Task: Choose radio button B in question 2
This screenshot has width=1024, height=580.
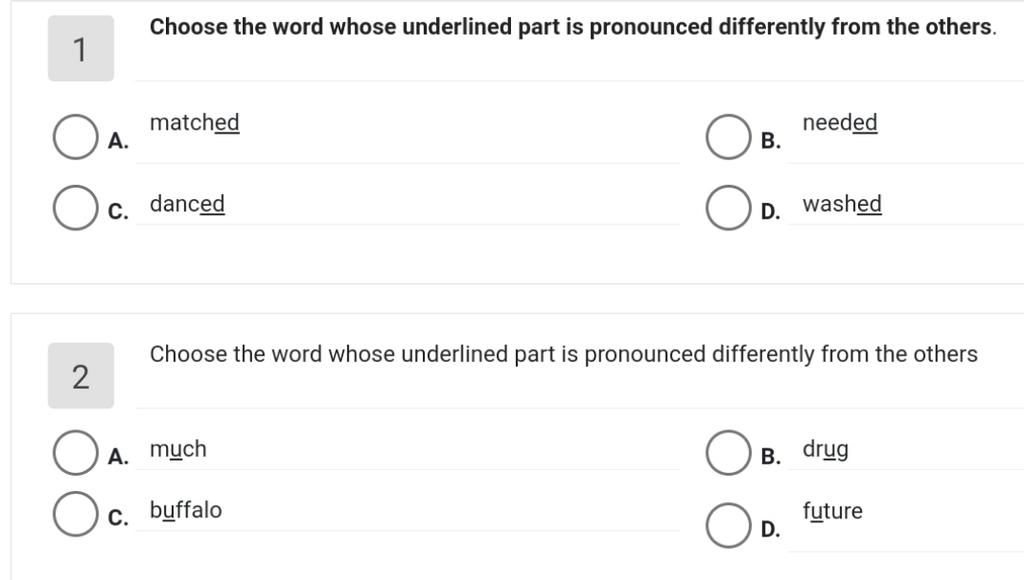Action: pyautogui.click(x=728, y=454)
